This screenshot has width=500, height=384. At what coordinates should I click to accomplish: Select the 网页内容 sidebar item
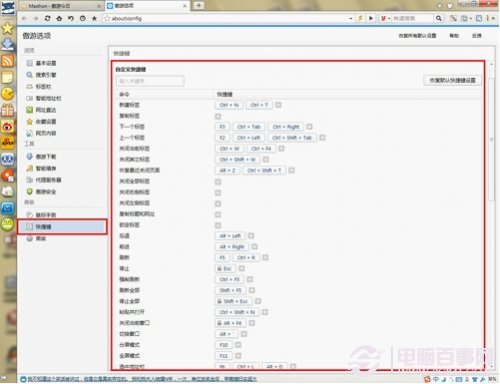[x=41, y=133]
